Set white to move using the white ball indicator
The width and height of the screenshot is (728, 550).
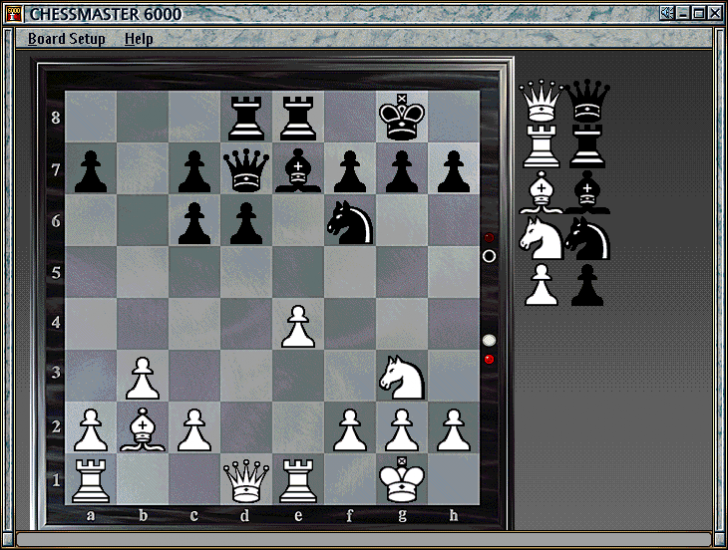(489, 341)
